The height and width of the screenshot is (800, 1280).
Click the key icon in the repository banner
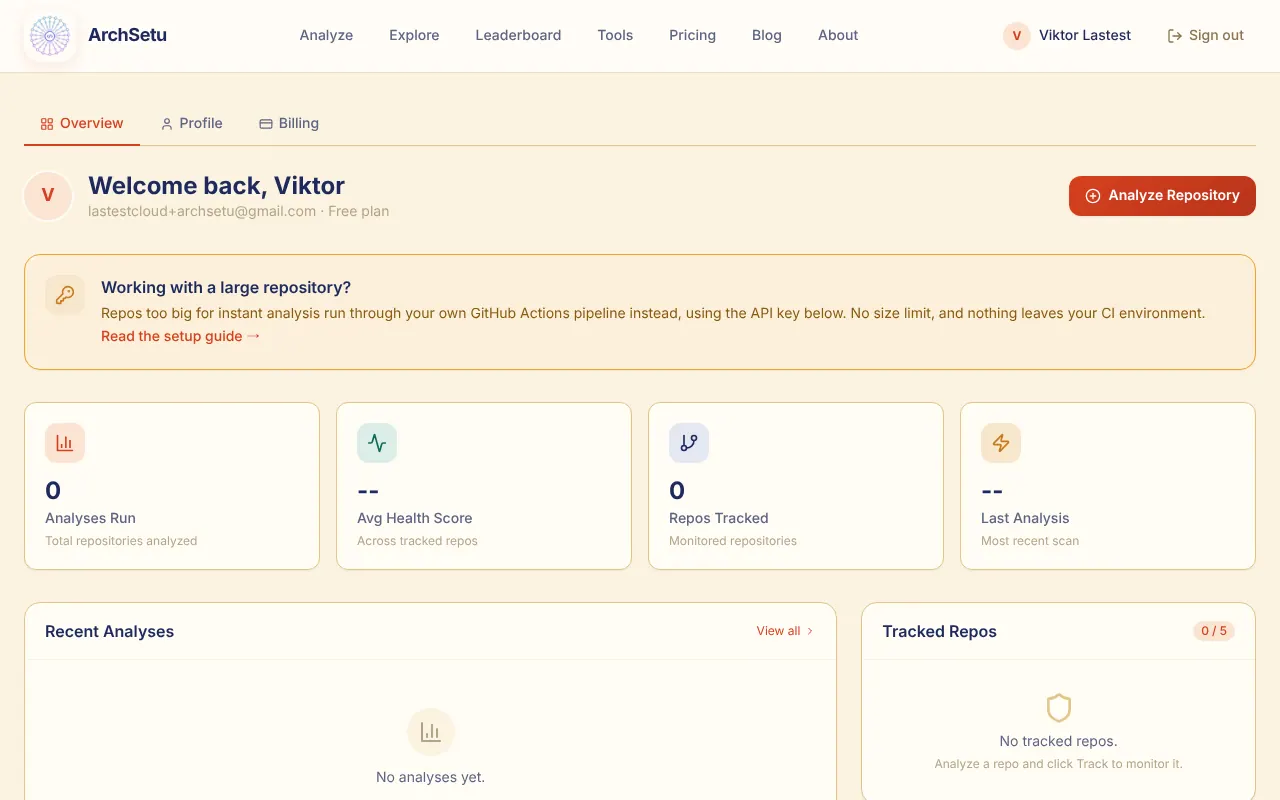65,295
